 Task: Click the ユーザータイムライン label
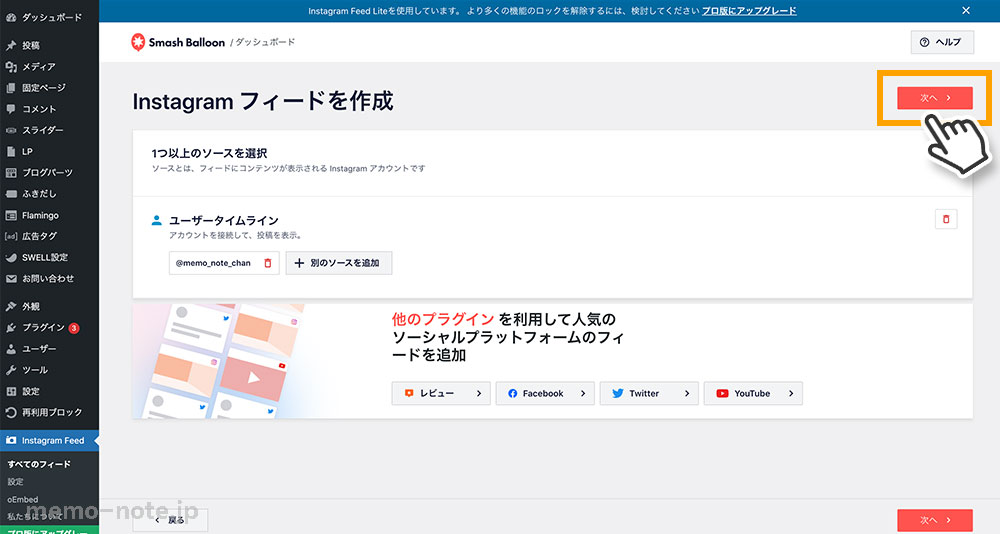pyautogui.click(x=224, y=220)
